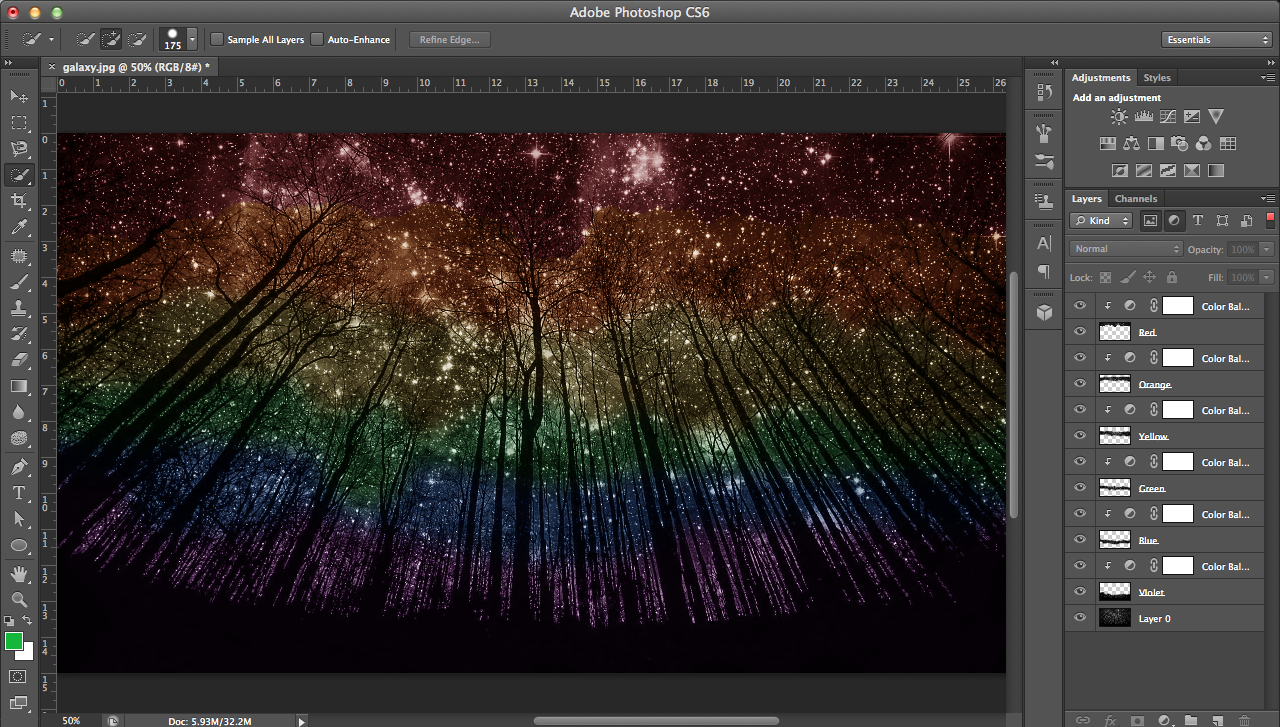
Task: Enable Sample All Layers checkbox
Action: [217, 40]
